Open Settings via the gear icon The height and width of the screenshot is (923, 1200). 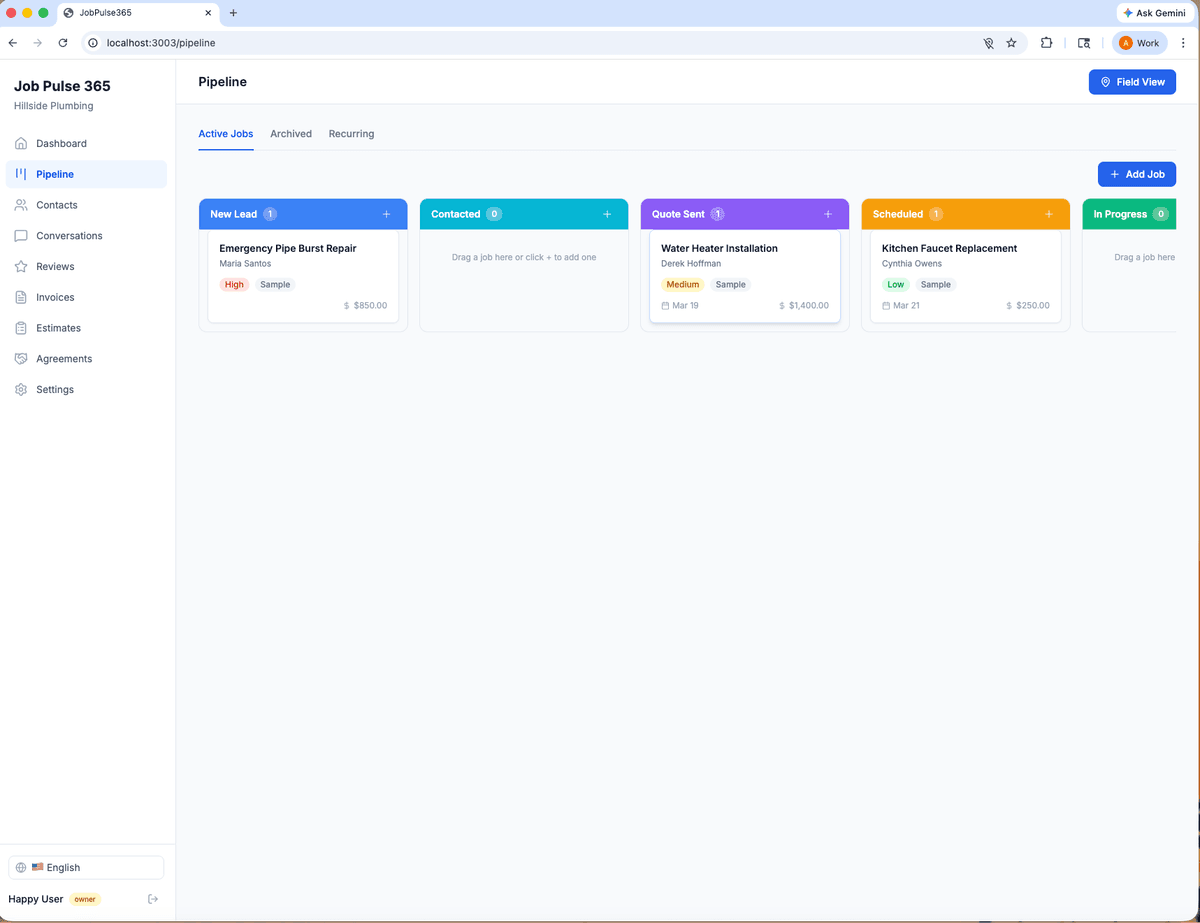pos(20,389)
